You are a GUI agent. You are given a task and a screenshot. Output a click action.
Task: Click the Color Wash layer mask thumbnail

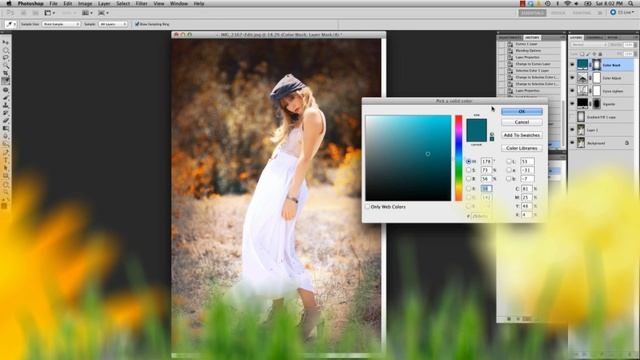tap(596, 64)
